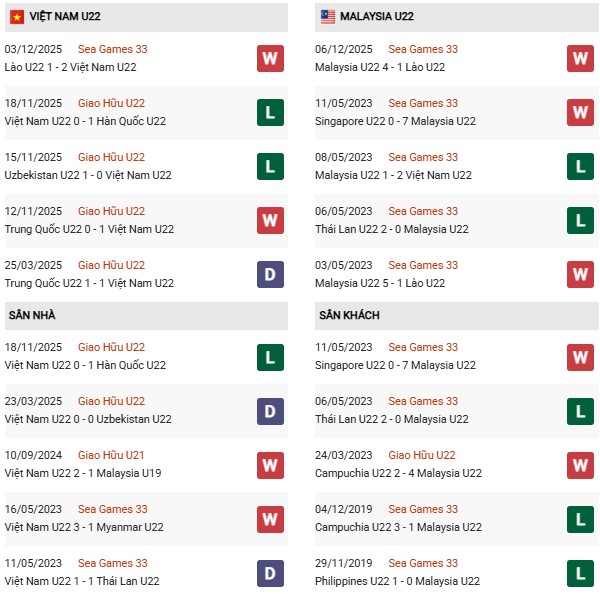The width and height of the screenshot is (600, 594).
Task: Open the SÂN NHÀ section header
Action: (32, 315)
